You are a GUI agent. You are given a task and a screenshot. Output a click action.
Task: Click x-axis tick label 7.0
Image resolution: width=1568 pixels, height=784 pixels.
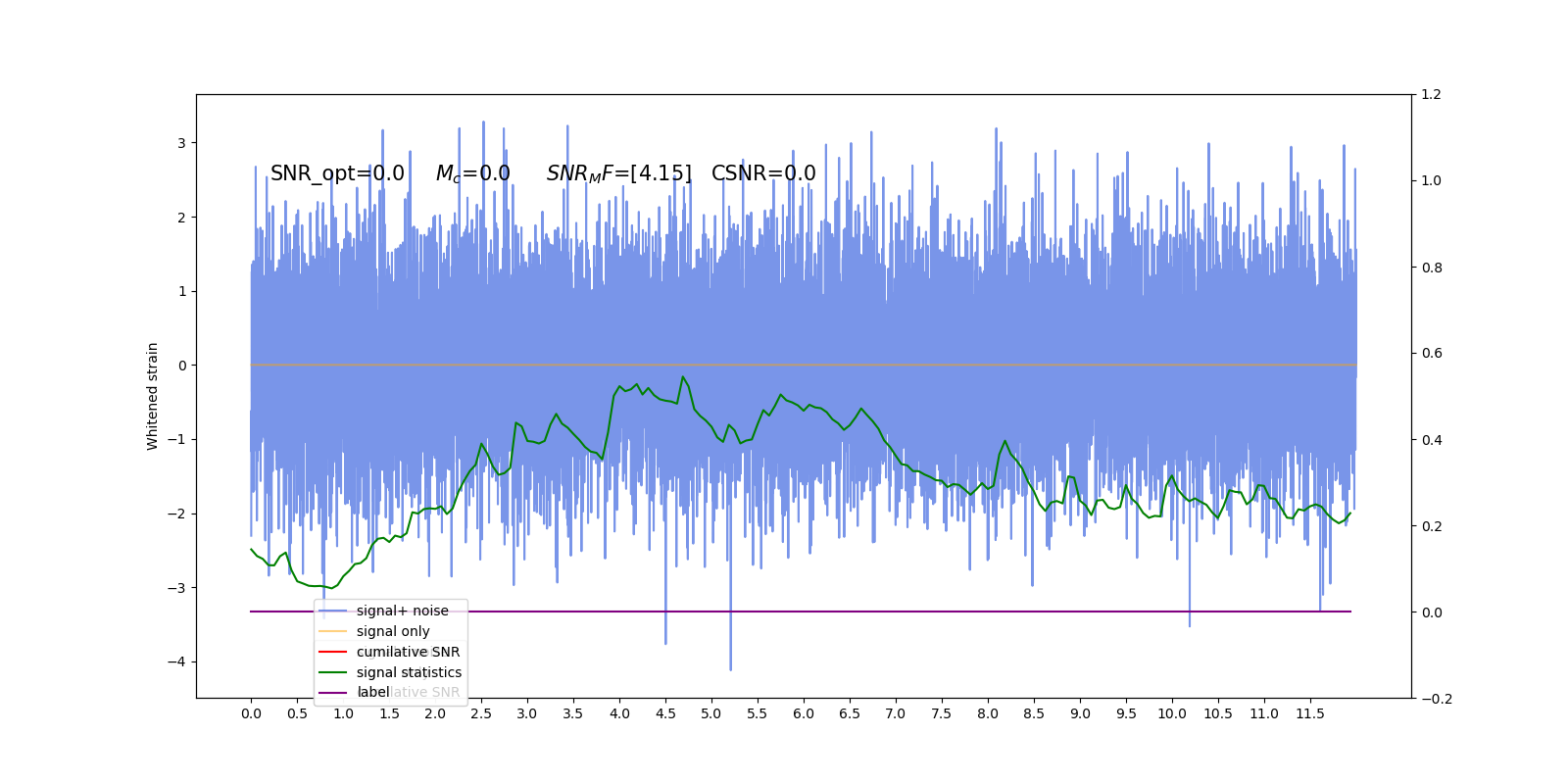point(896,713)
